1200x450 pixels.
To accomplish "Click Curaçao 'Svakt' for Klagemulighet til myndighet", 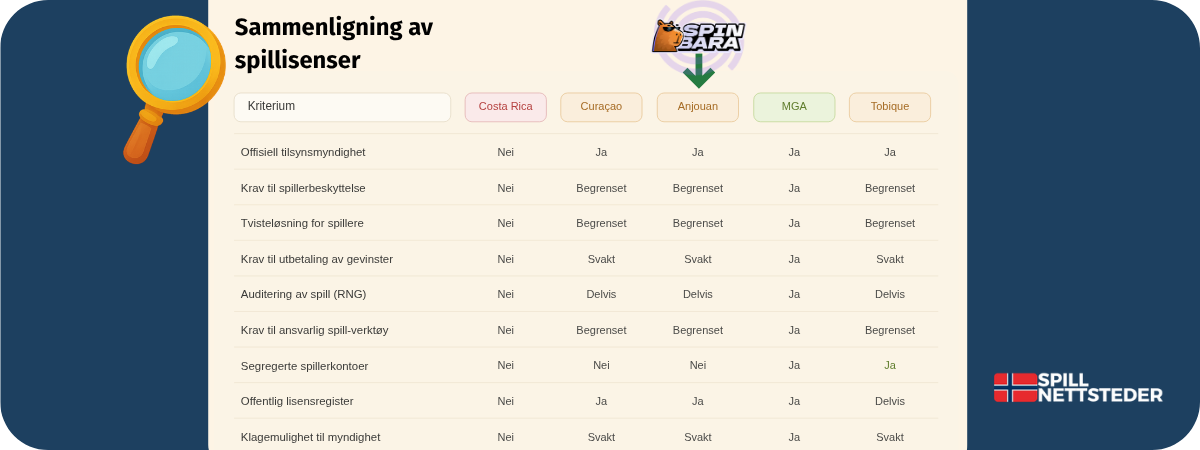I will point(601,437).
